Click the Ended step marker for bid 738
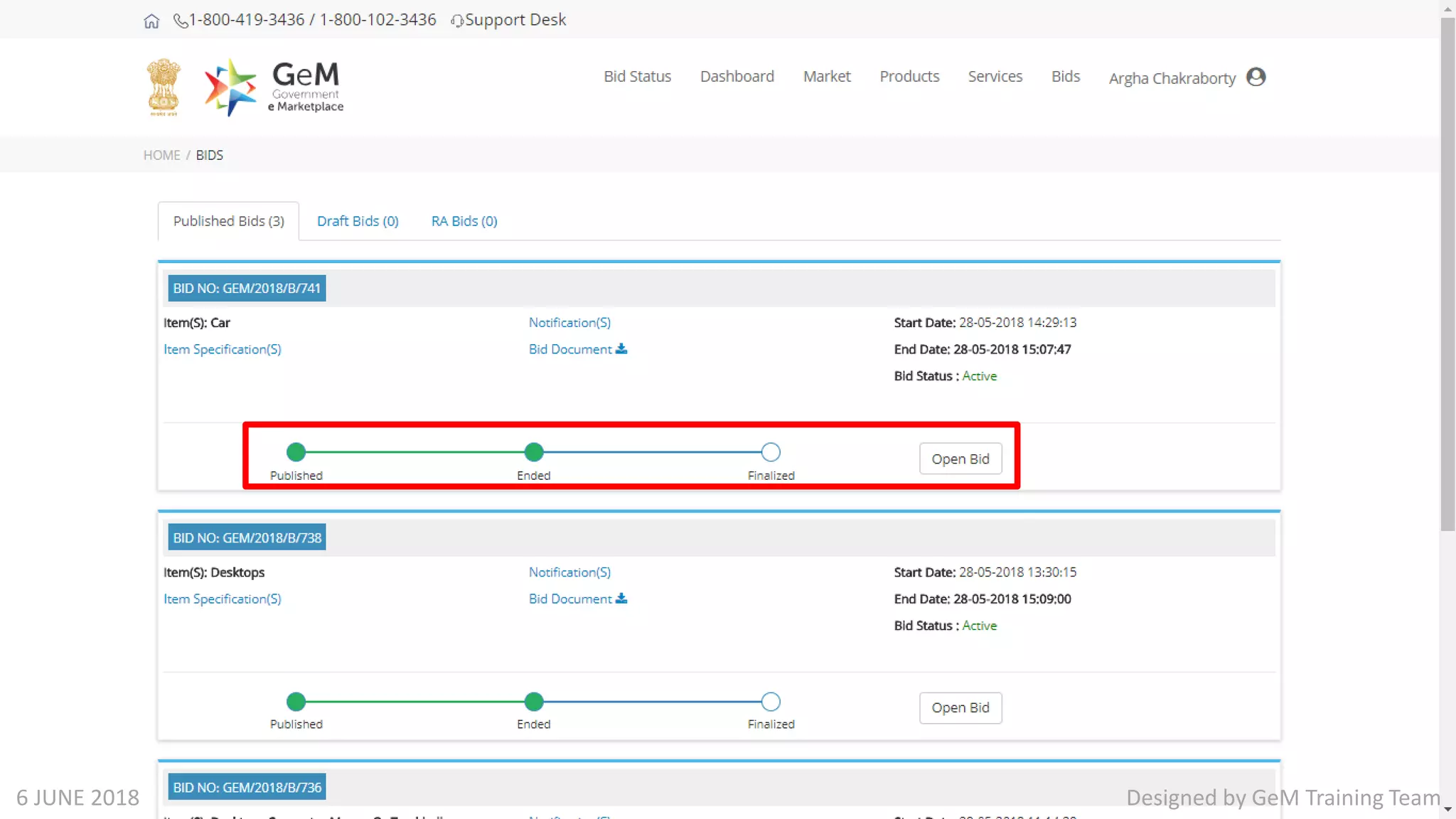1456x819 pixels. coord(534,702)
